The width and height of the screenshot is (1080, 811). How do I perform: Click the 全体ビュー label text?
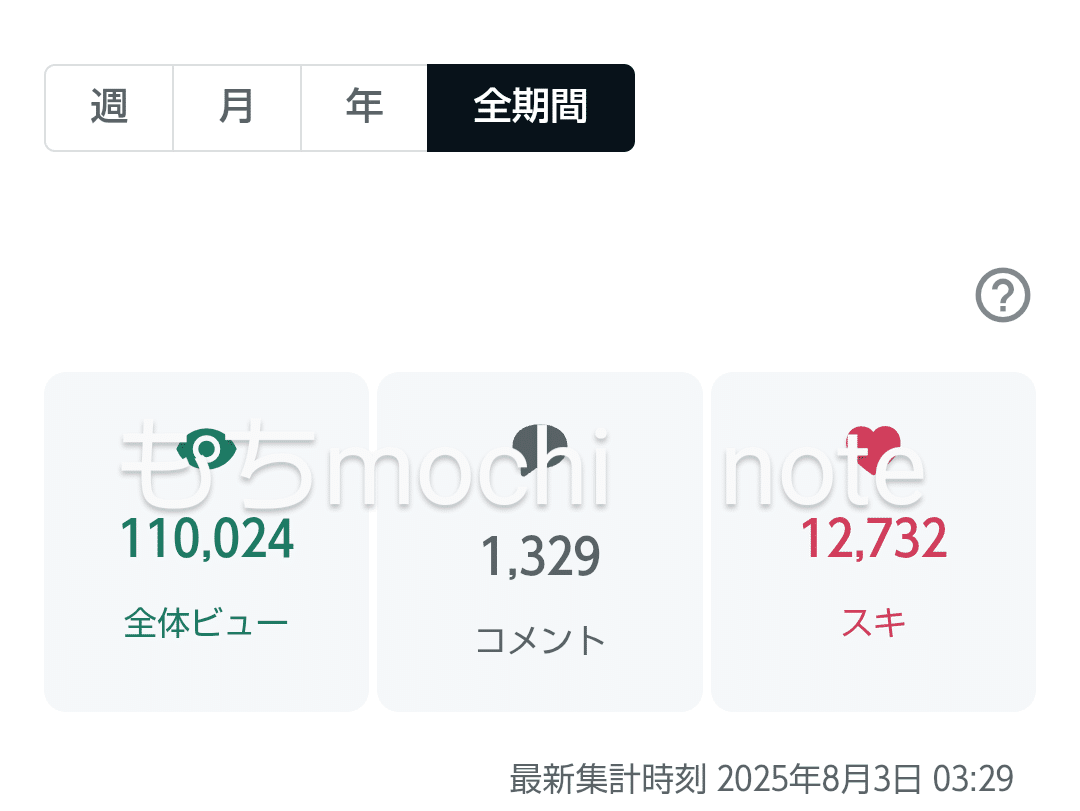click(x=206, y=623)
